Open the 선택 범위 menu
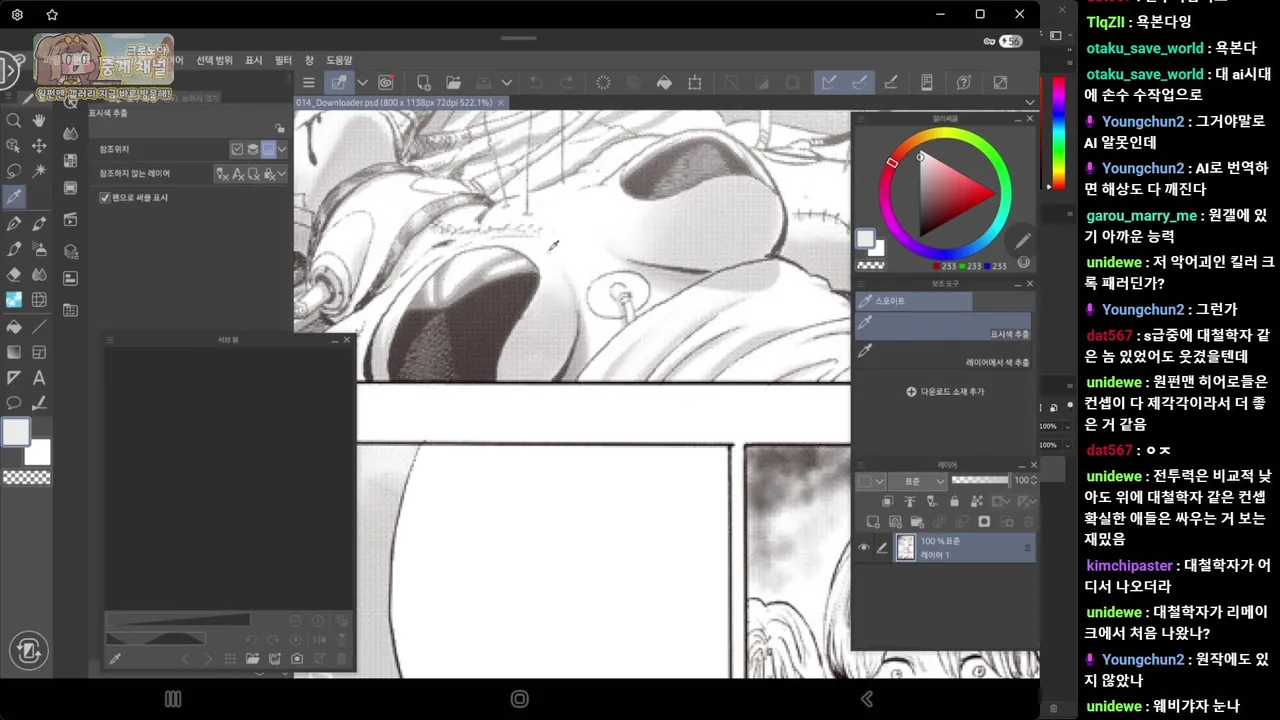This screenshot has width=1280, height=720. tap(214, 60)
